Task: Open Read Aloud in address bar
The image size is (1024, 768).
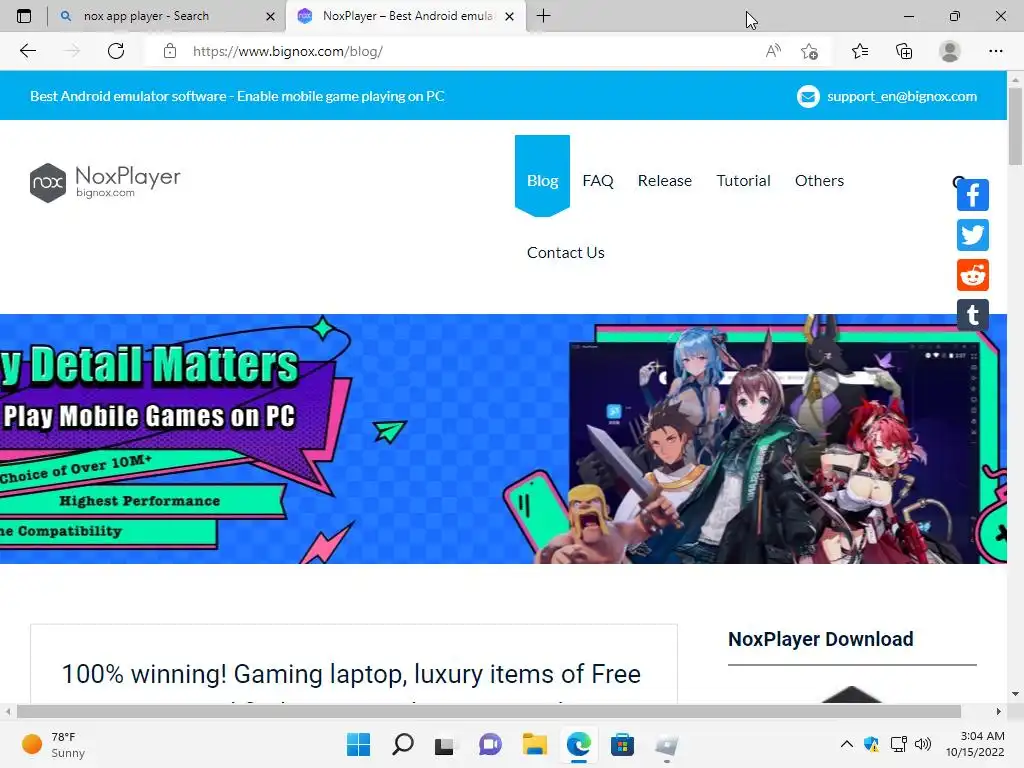Action: (773, 51)
